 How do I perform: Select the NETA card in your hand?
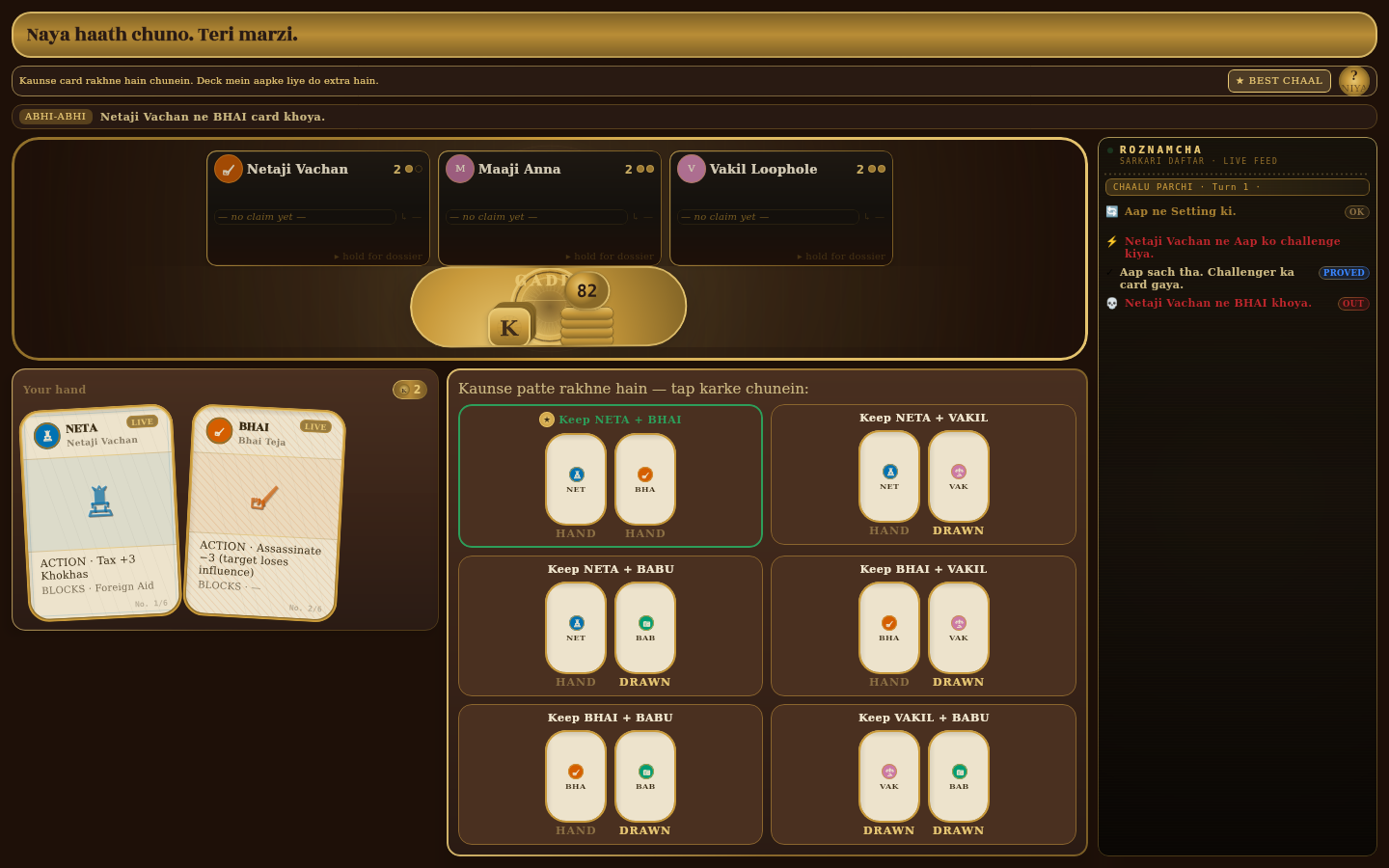pyautogui.click(x=100, y=512)
